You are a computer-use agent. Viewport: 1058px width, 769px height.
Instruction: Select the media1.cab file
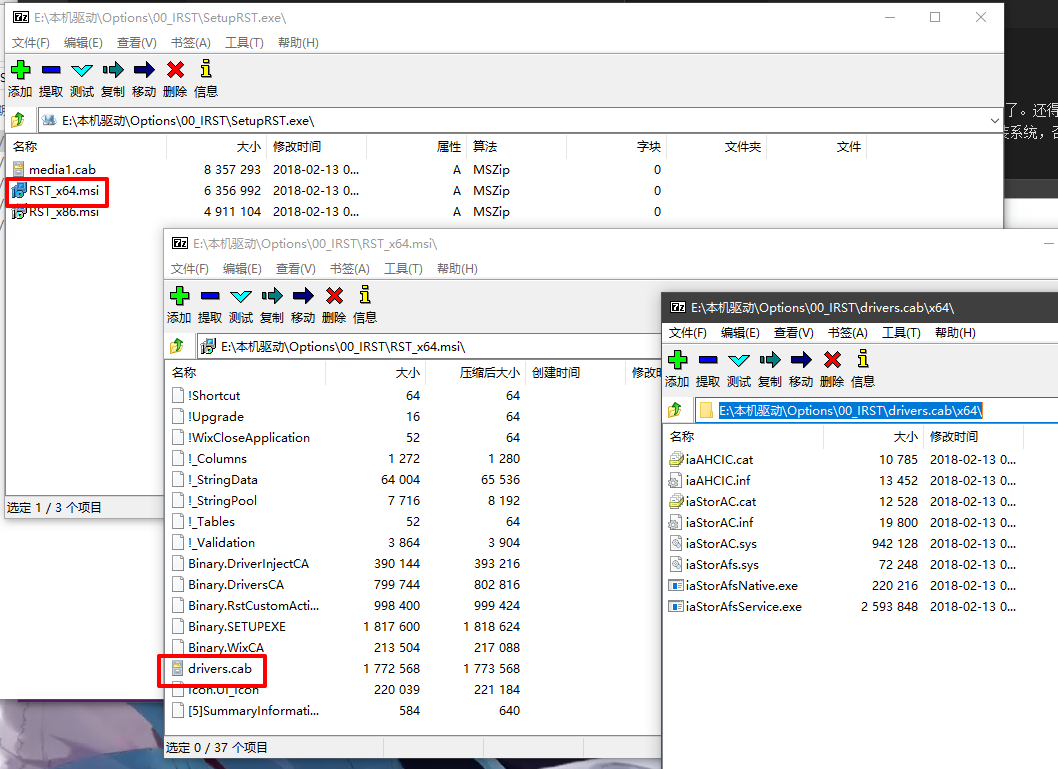pos(62,169)
